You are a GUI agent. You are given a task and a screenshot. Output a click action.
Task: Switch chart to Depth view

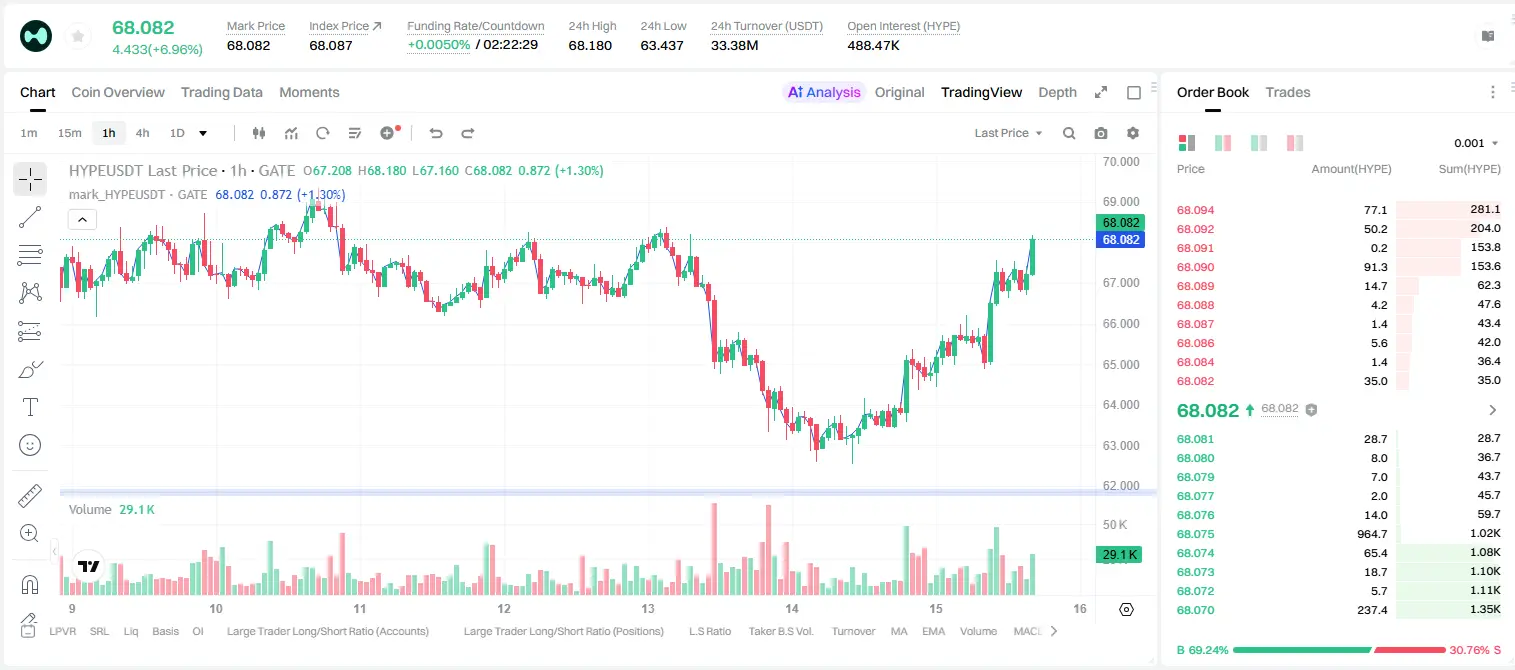click(1057, 92)
